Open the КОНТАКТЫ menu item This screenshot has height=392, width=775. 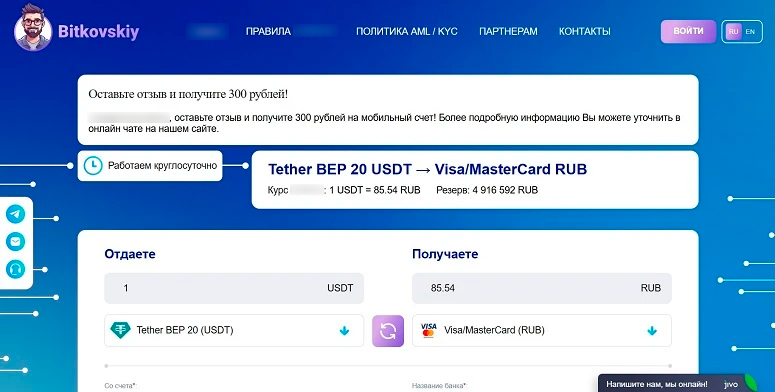pyautogui.click(x=585, y=31)
